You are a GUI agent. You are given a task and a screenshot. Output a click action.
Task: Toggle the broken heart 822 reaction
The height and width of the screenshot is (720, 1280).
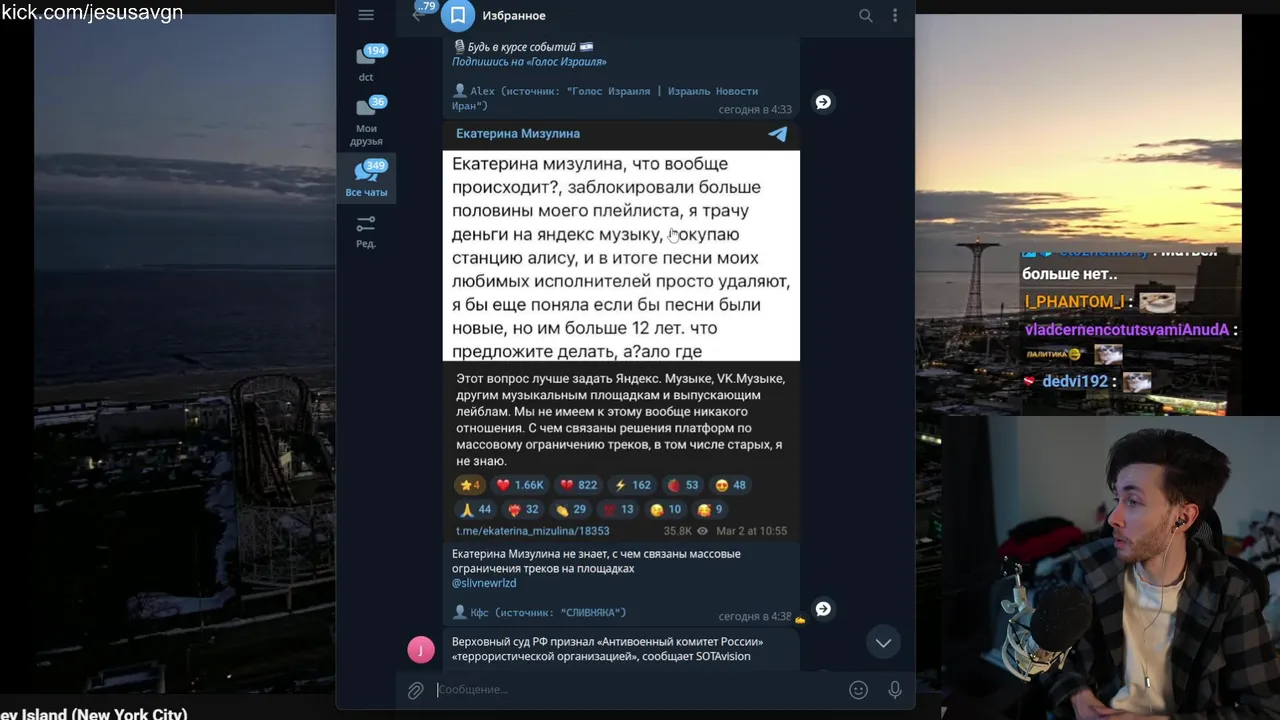pos(578,485)
